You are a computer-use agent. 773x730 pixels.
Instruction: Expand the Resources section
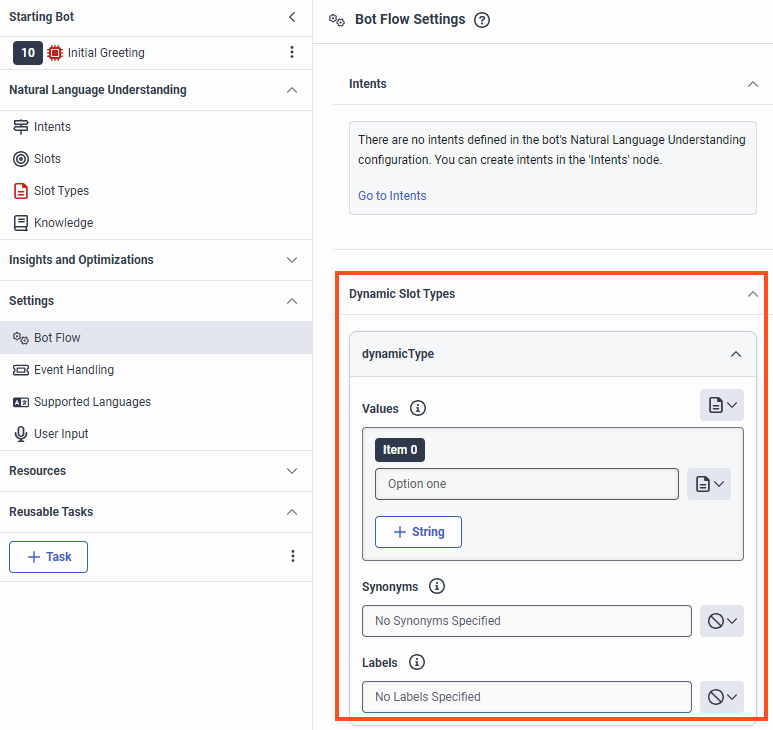(292, 471)
